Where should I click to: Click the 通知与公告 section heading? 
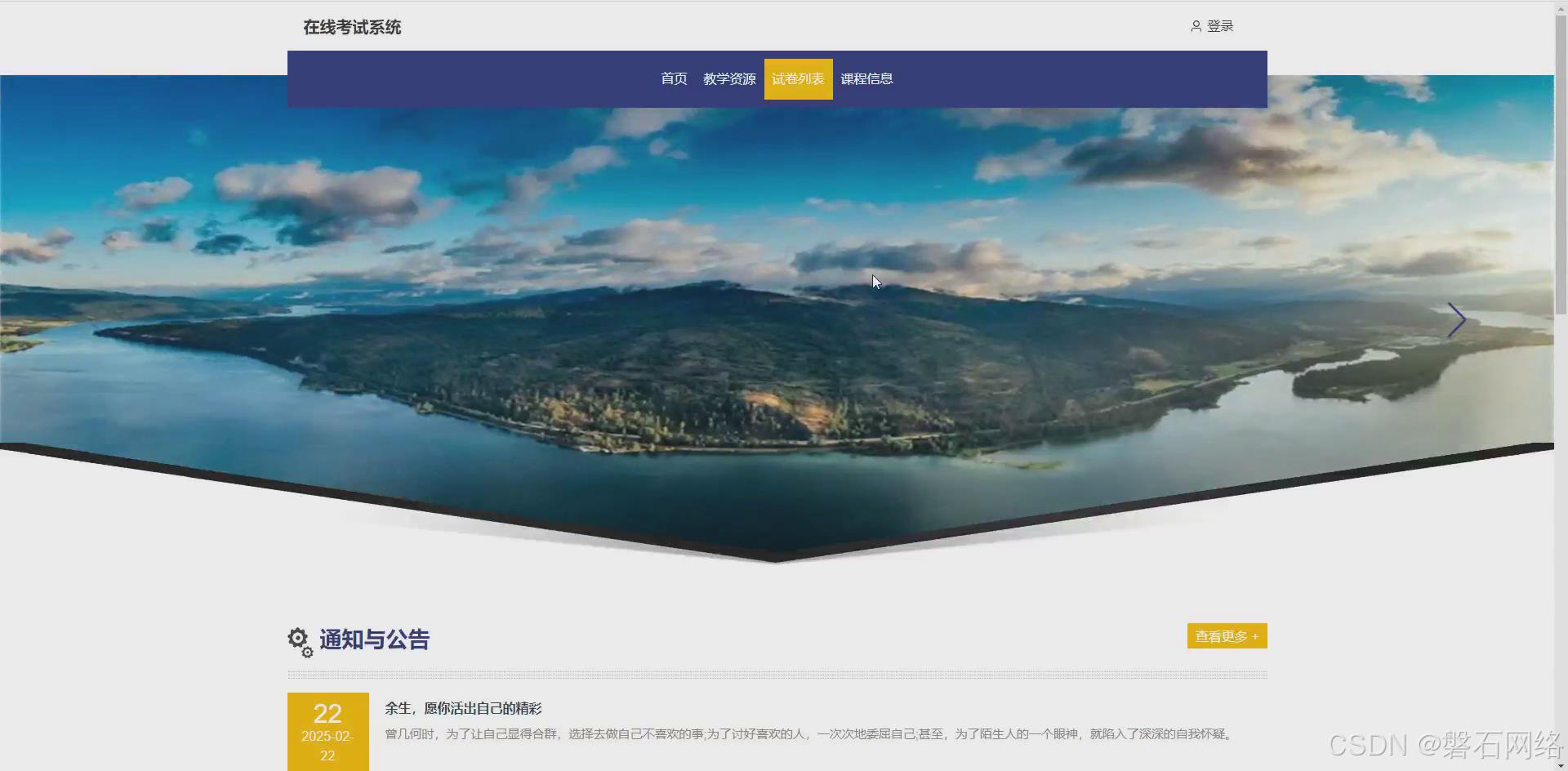[374, 640]
